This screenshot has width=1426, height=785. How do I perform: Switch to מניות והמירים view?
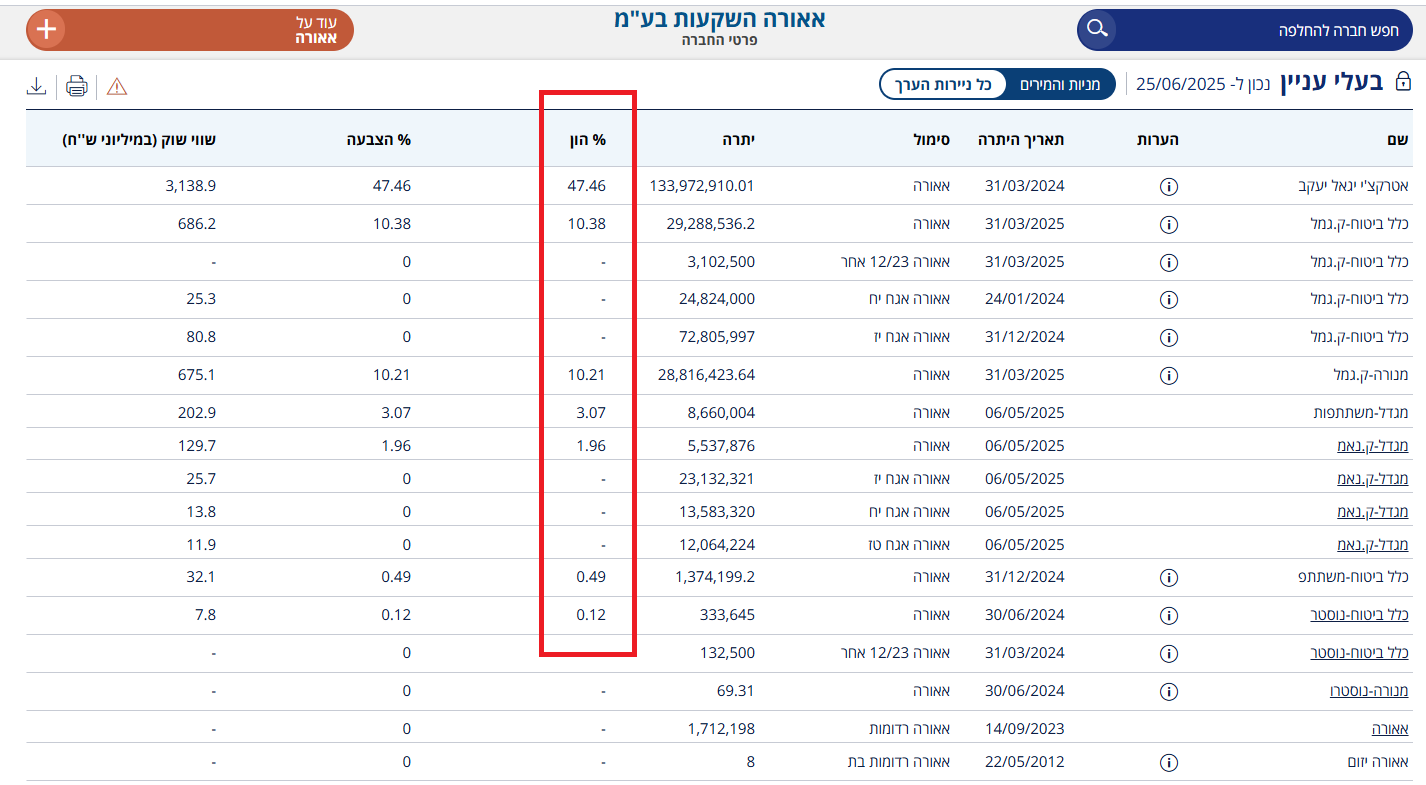1060,84
